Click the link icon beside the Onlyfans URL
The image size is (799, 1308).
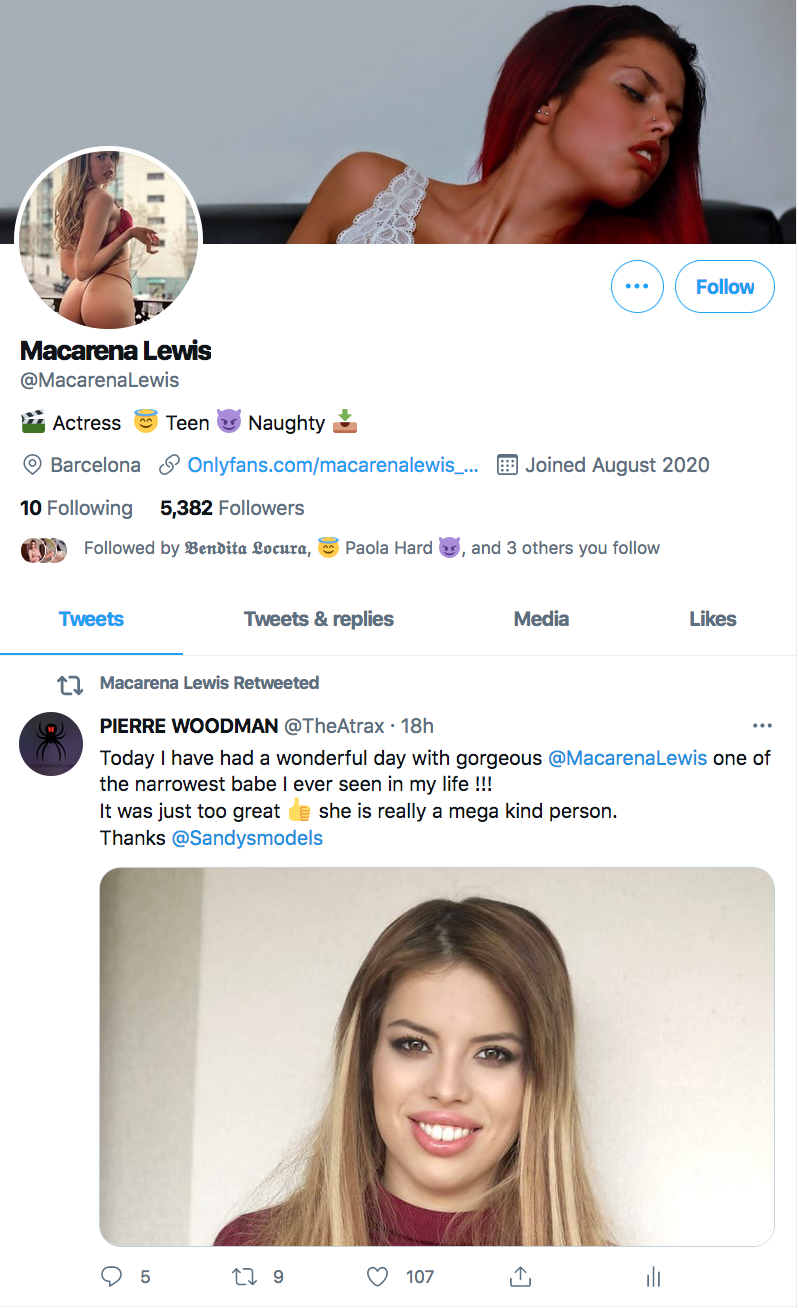[x=170, y=465]
